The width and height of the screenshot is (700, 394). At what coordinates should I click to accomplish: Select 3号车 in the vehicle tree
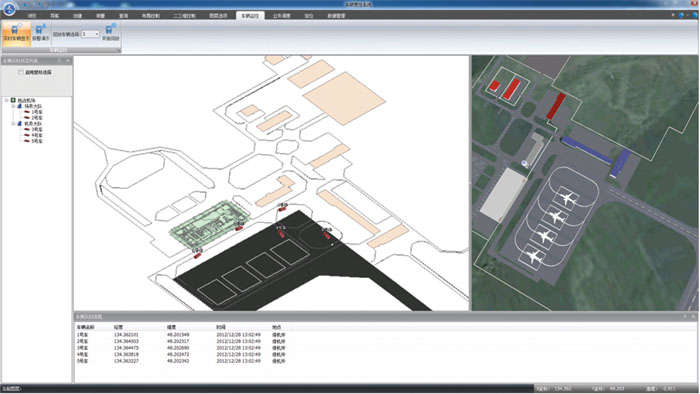(x=37, y=129)
